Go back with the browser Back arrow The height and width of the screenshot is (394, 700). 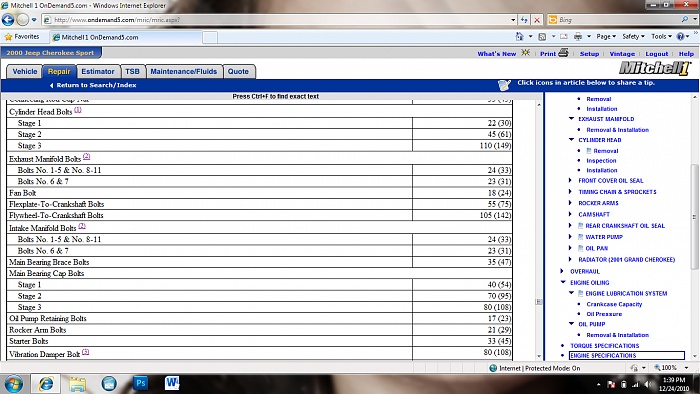point(8,20)
